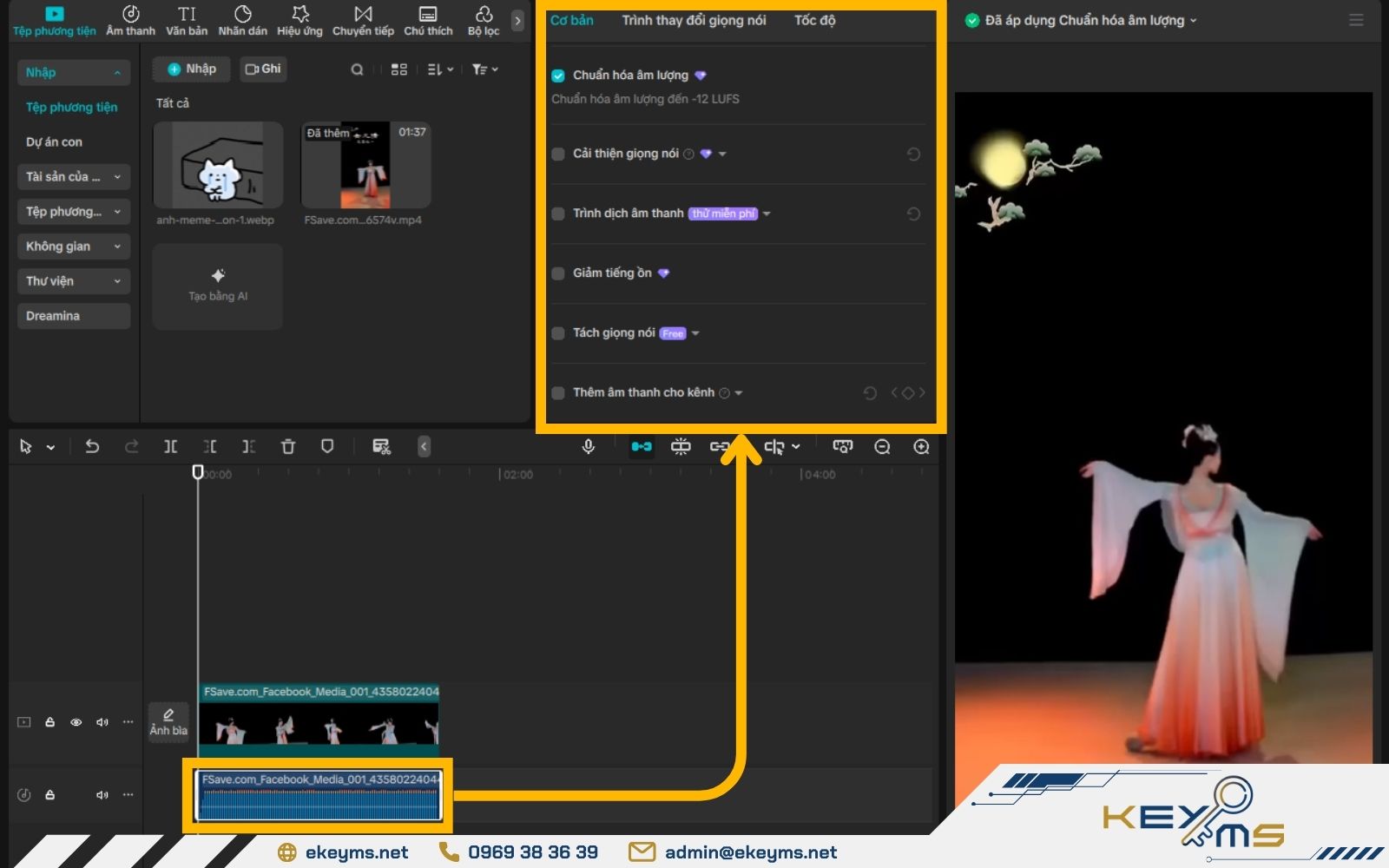Viewport: 1389px width, 868px height.
Task: Uncheck the Chuẩn hóa âm lượng checkbox
Action: coord(558,76)
